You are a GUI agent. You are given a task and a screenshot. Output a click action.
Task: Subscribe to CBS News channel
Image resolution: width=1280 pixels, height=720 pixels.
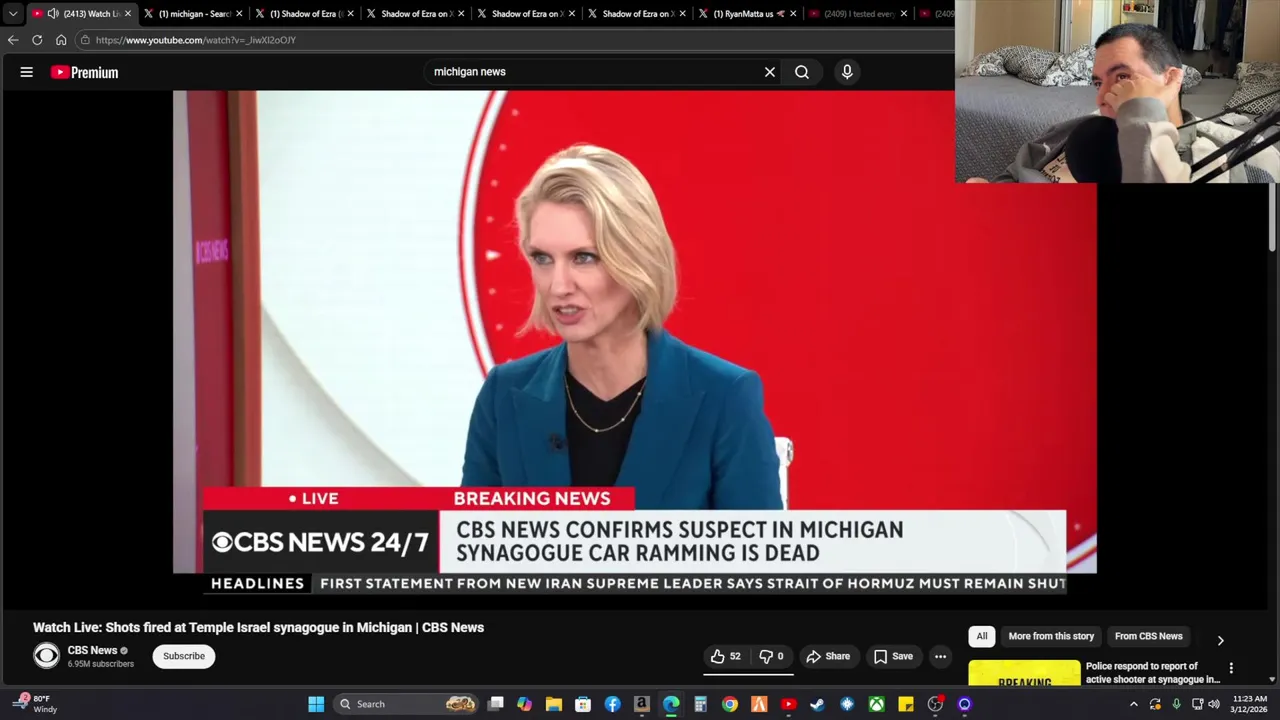tap(184, 656)
